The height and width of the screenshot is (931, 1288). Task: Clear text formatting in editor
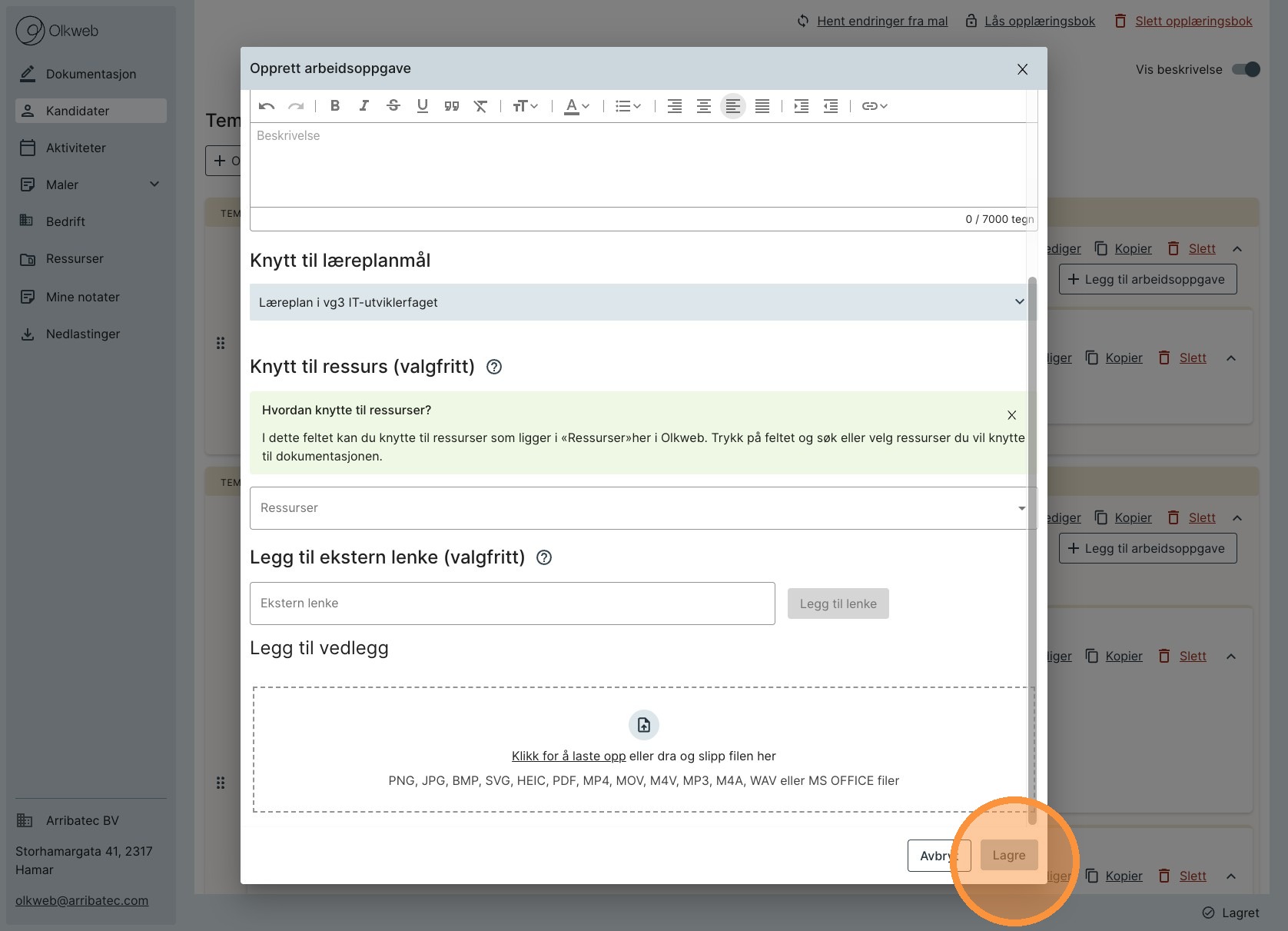480,106
